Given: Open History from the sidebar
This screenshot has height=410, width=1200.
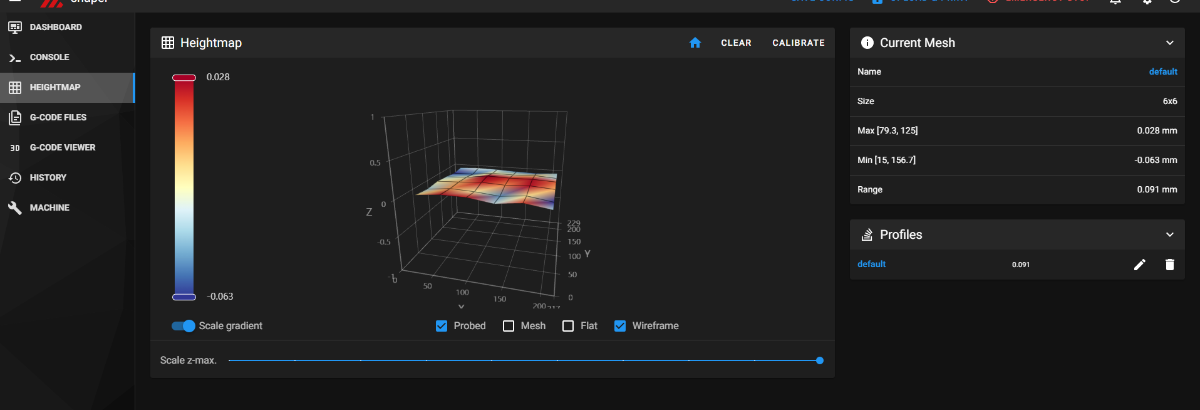Looking at the screenshot, I should 67,177.
